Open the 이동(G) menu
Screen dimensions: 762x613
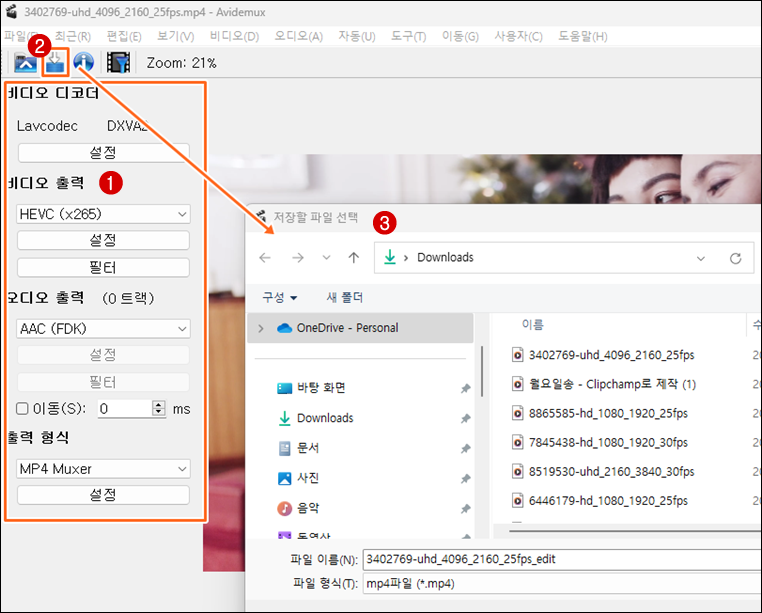point(460,36)
